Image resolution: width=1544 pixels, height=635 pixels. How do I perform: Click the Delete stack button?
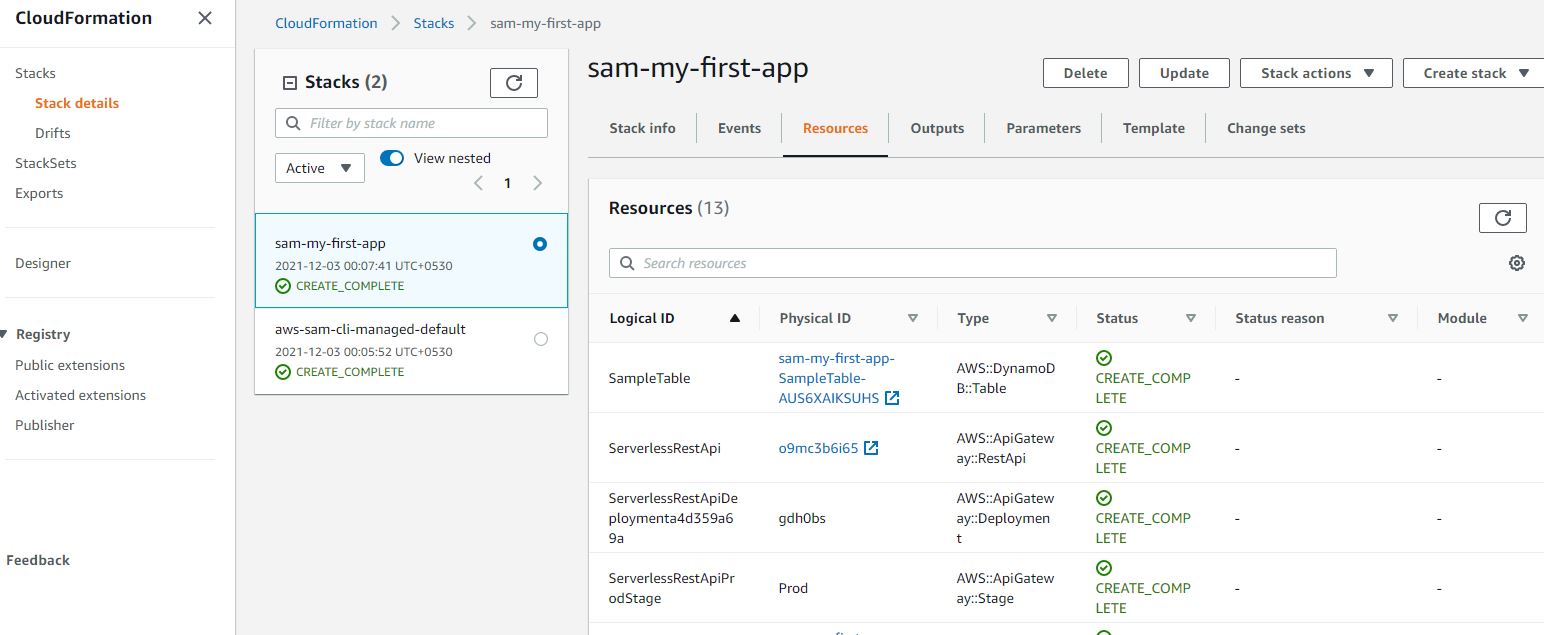[x=1085, y=73]
